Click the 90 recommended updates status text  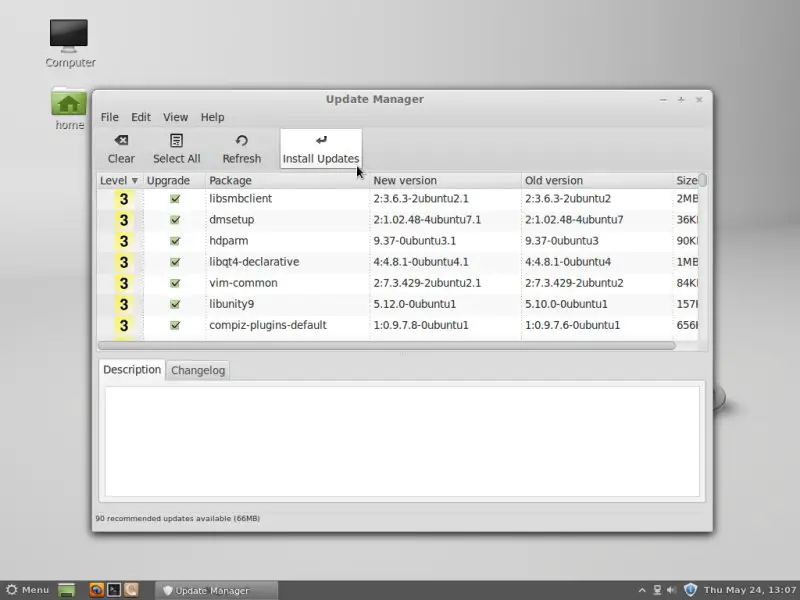click(x=178, y=518)
